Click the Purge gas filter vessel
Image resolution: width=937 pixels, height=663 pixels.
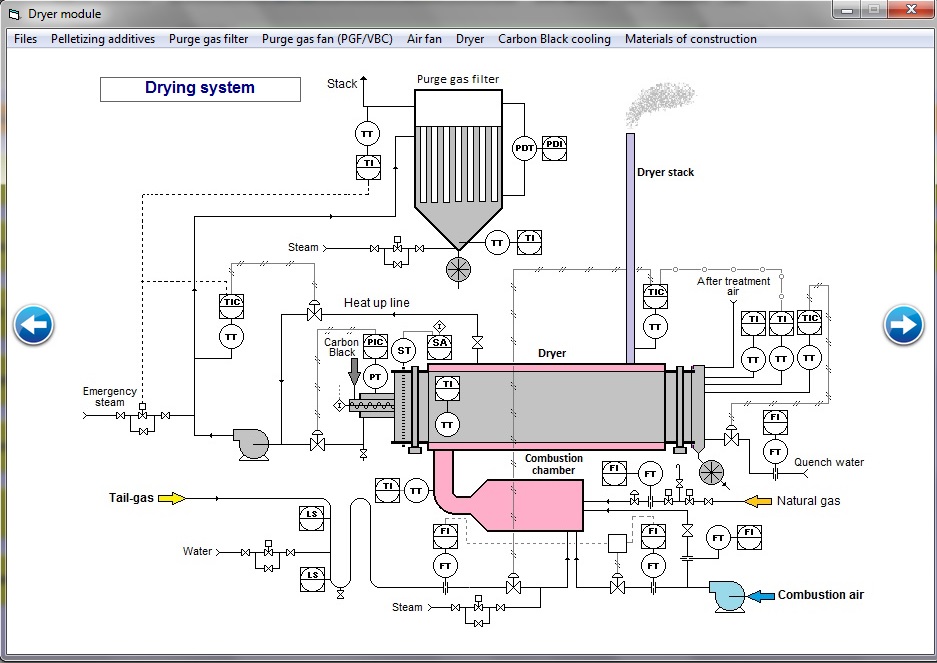coord(458,169)
